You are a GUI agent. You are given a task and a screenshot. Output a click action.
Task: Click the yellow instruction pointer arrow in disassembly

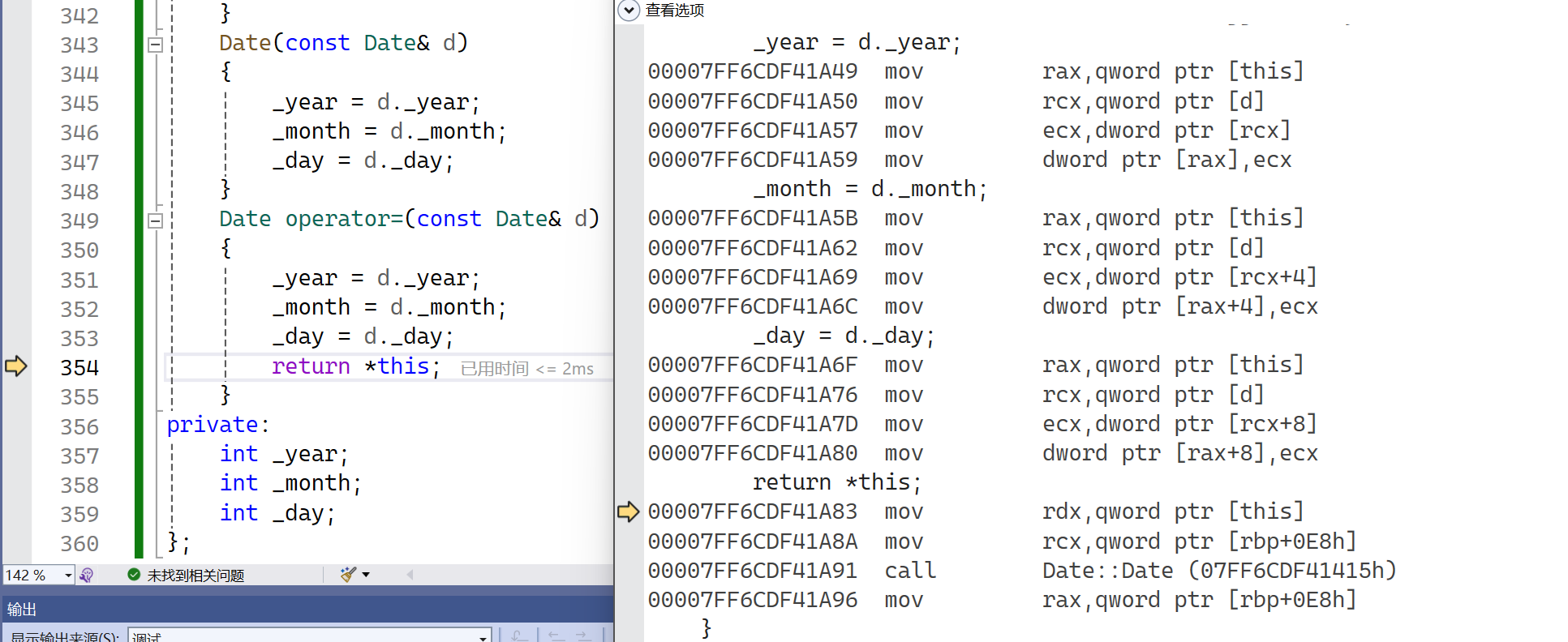(629, 511)
